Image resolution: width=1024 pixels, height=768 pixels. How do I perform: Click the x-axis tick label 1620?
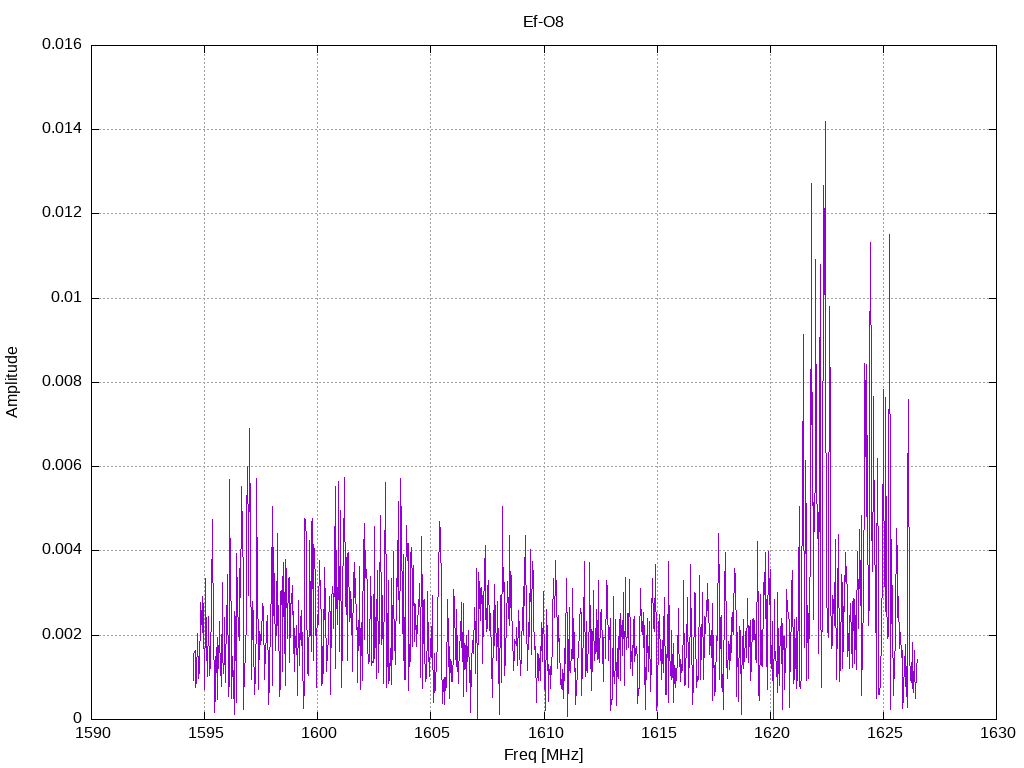[771, 733]
